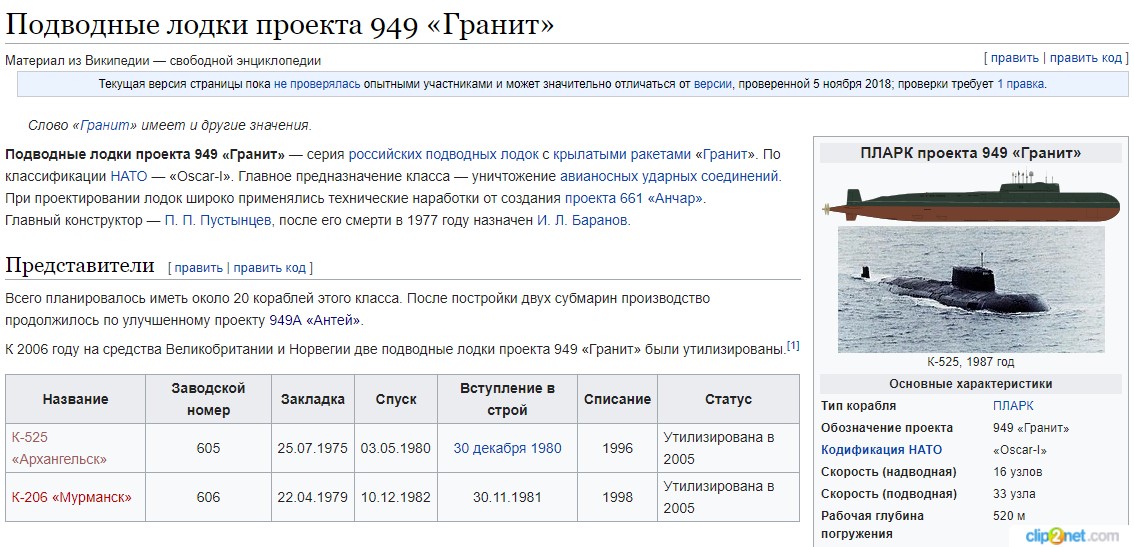The width and height of the screenshot is (1134, 547).
Task: Open the italic 'Гранит' disambiguation link
Action: (x=108, y=125)
